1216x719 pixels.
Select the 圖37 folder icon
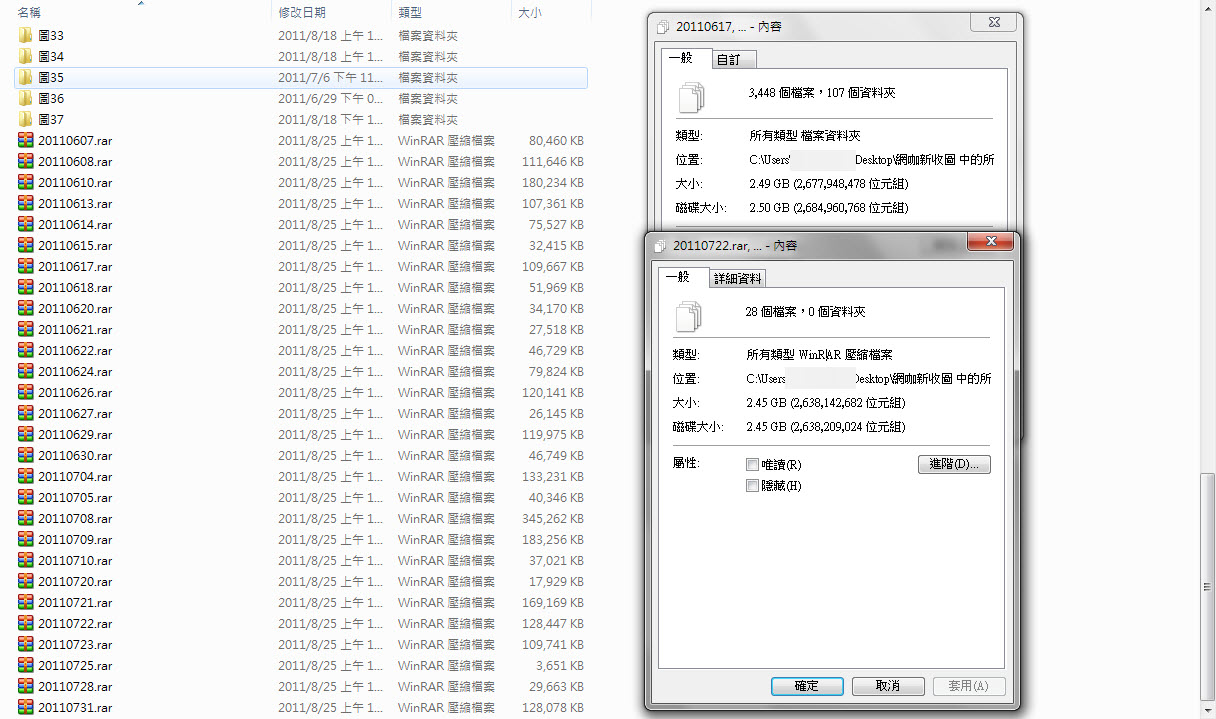click(26, 119)
